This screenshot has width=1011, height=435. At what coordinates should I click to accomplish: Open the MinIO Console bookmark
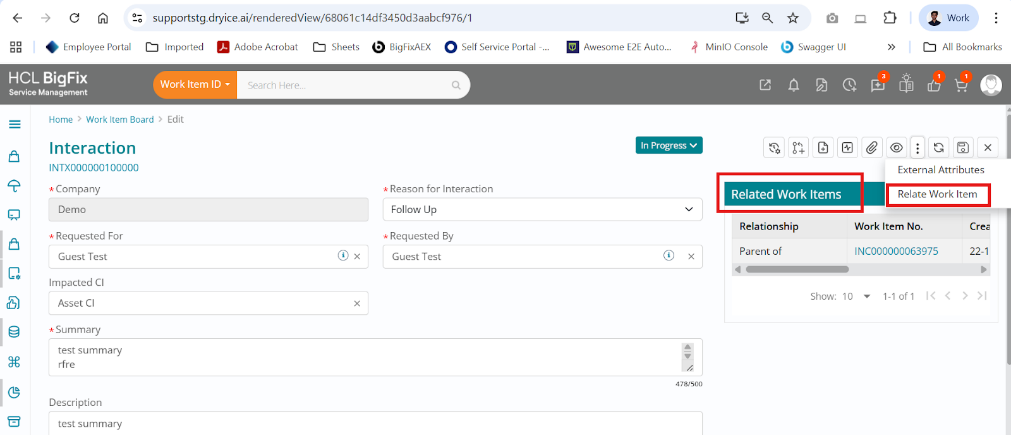coord(729,46)
